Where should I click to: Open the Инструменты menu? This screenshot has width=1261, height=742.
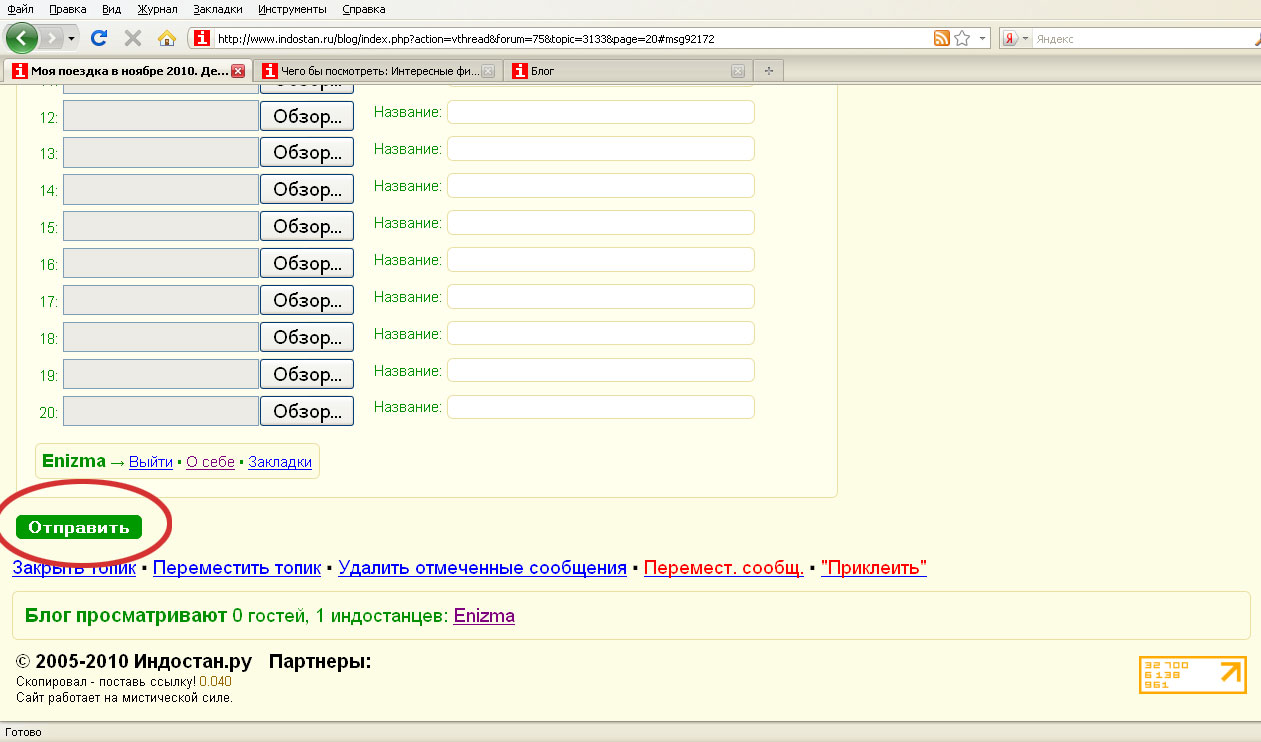(292, 9)
